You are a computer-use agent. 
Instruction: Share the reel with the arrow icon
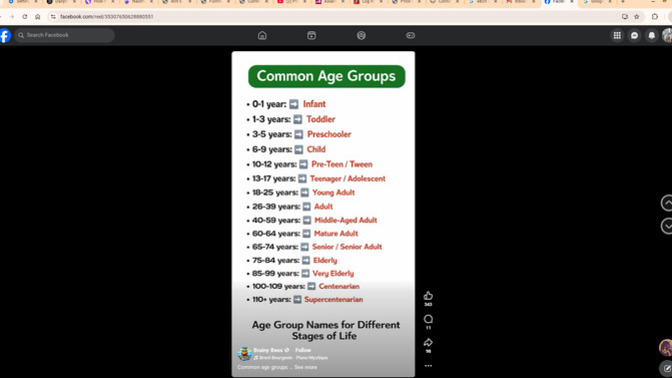[428, 342]
